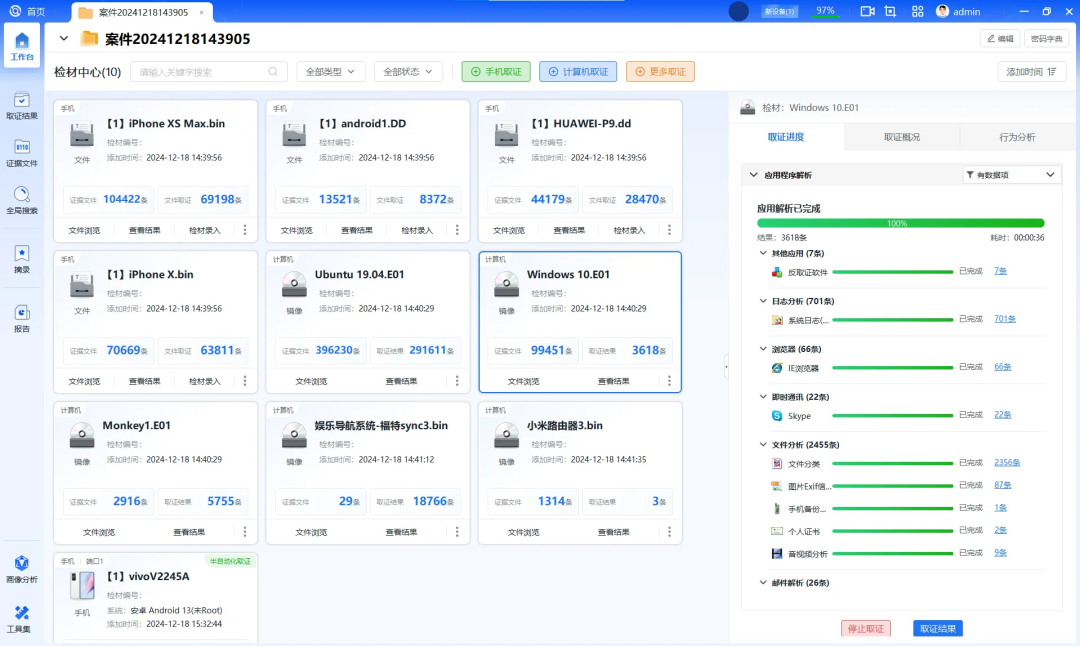Open 报告 report in the sidebar
1080x646 pixels.
tap(22, 318)
